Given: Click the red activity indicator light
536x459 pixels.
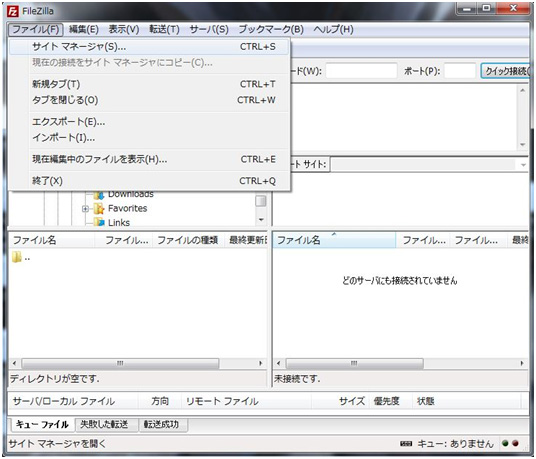Looking at the screenshot, I should [515, 443].
